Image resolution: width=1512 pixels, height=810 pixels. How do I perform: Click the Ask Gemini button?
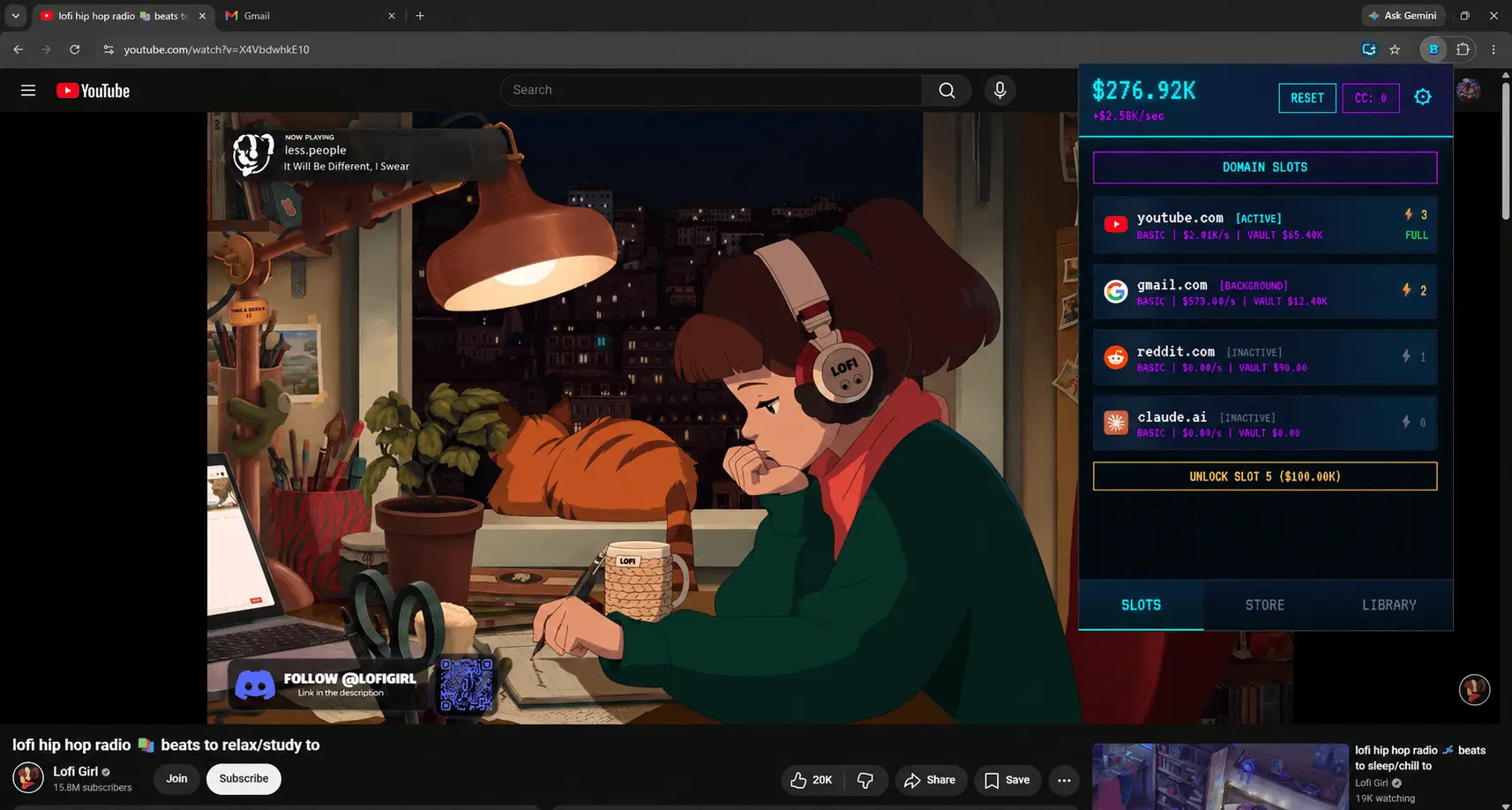click(x=1402, y=16)
